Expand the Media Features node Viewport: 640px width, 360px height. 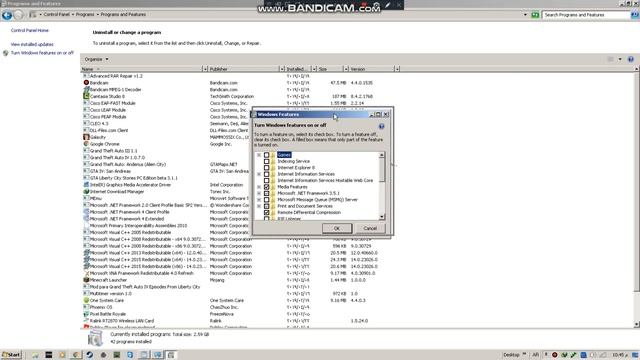(259, 187)
